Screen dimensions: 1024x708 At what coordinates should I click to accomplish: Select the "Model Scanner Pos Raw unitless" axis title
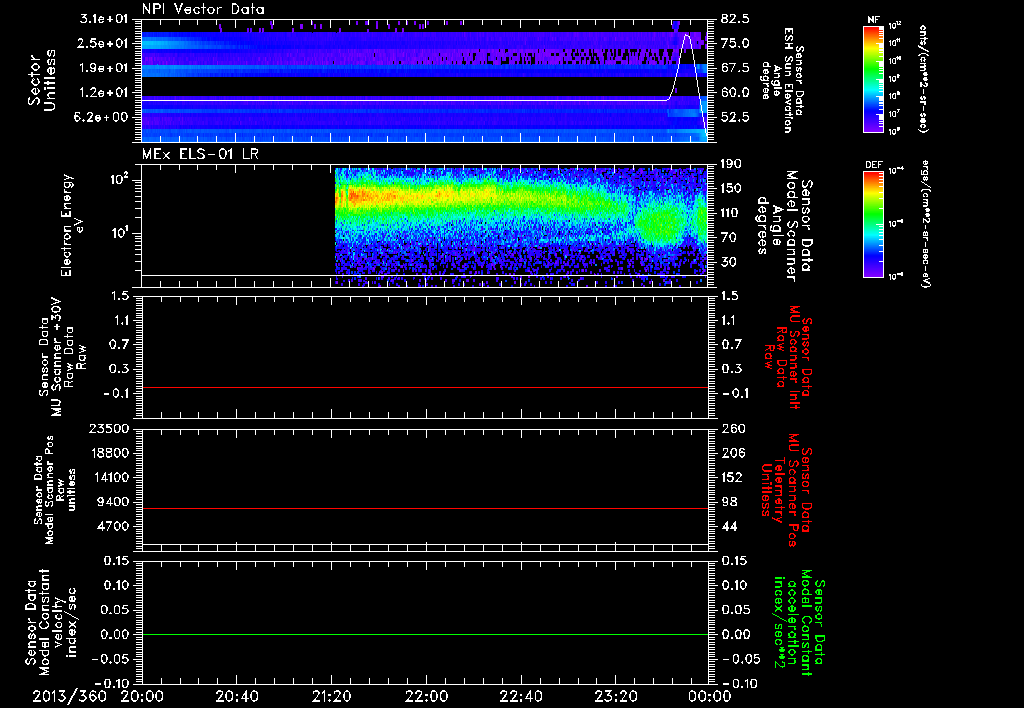[55, 490]
